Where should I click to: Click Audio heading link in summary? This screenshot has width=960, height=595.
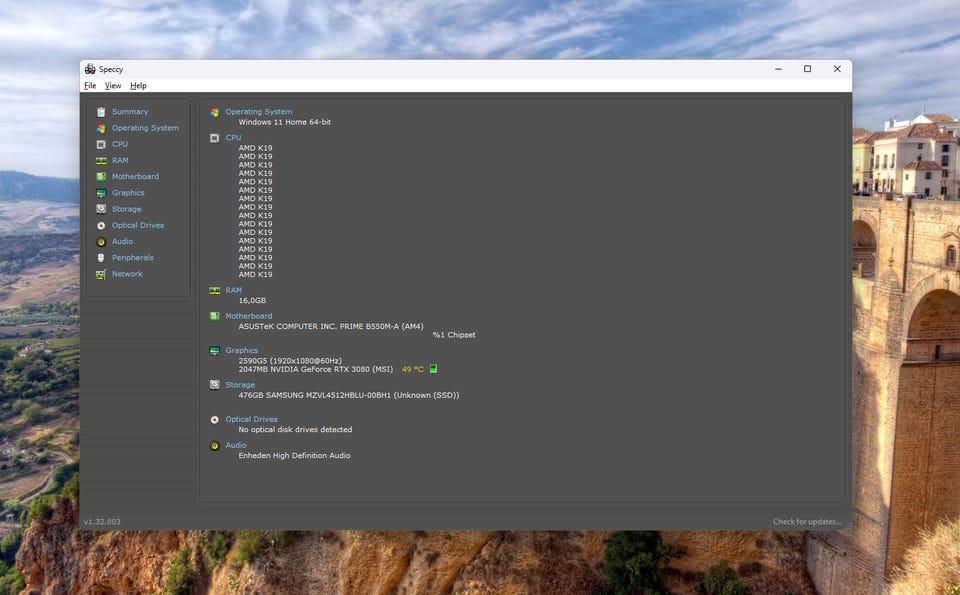click(x=236, y=445)
